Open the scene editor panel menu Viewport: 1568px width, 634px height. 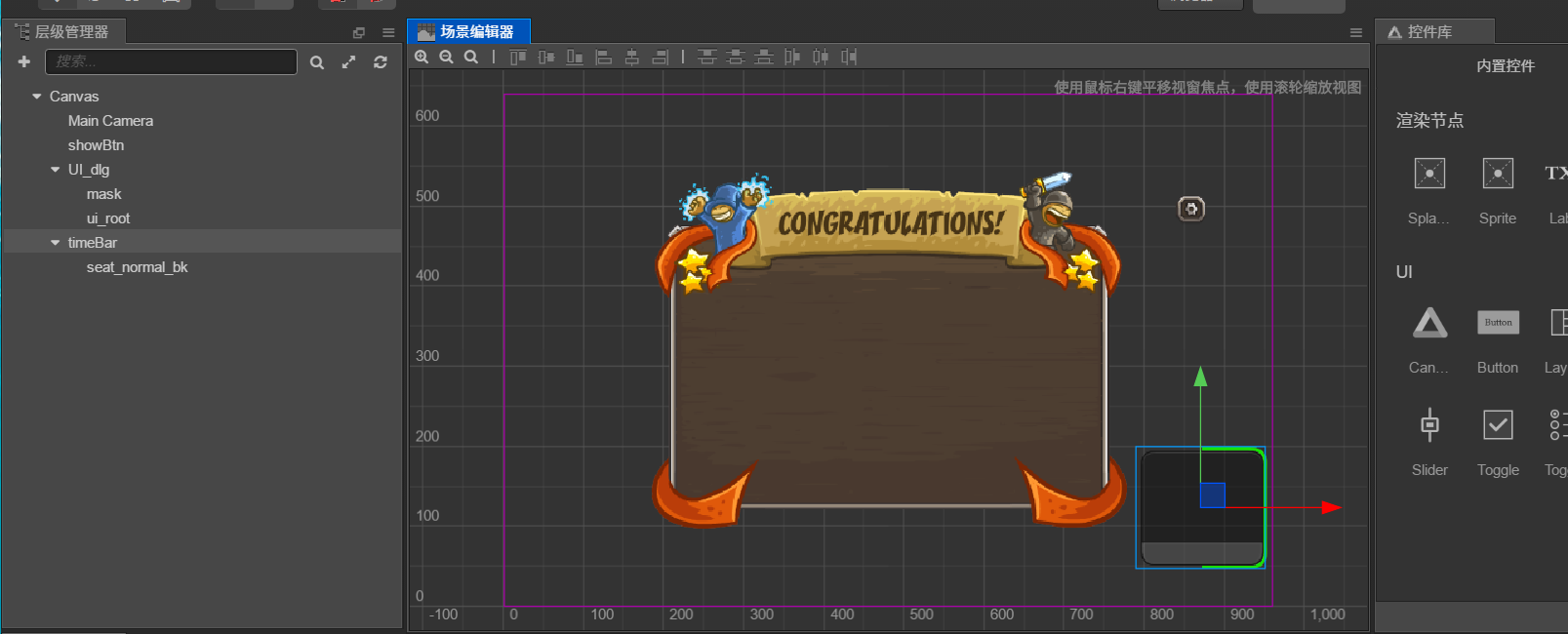(1356, 32)
